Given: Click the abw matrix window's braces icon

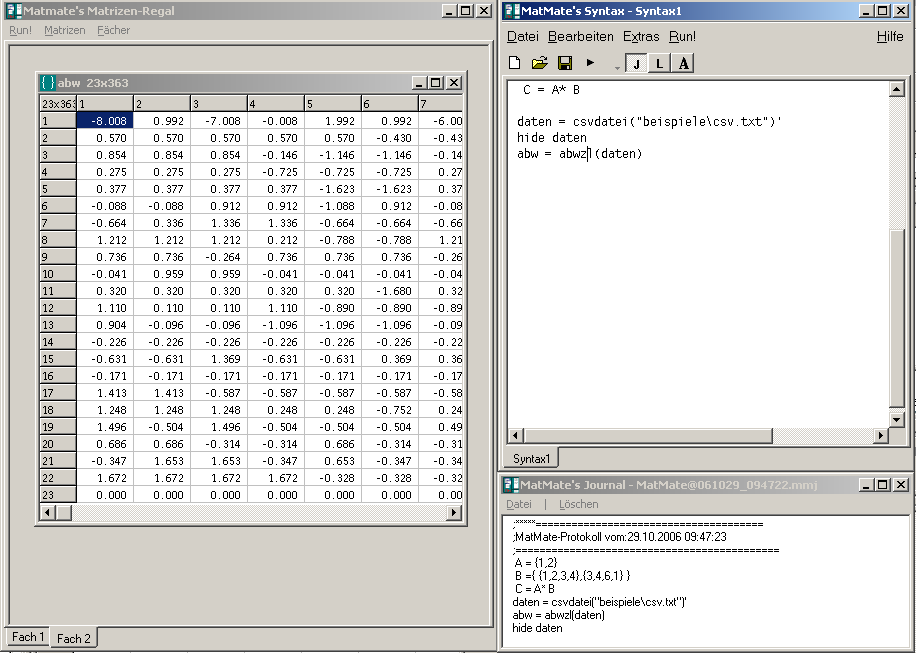Looking at the screenshot, I should 47,83.
